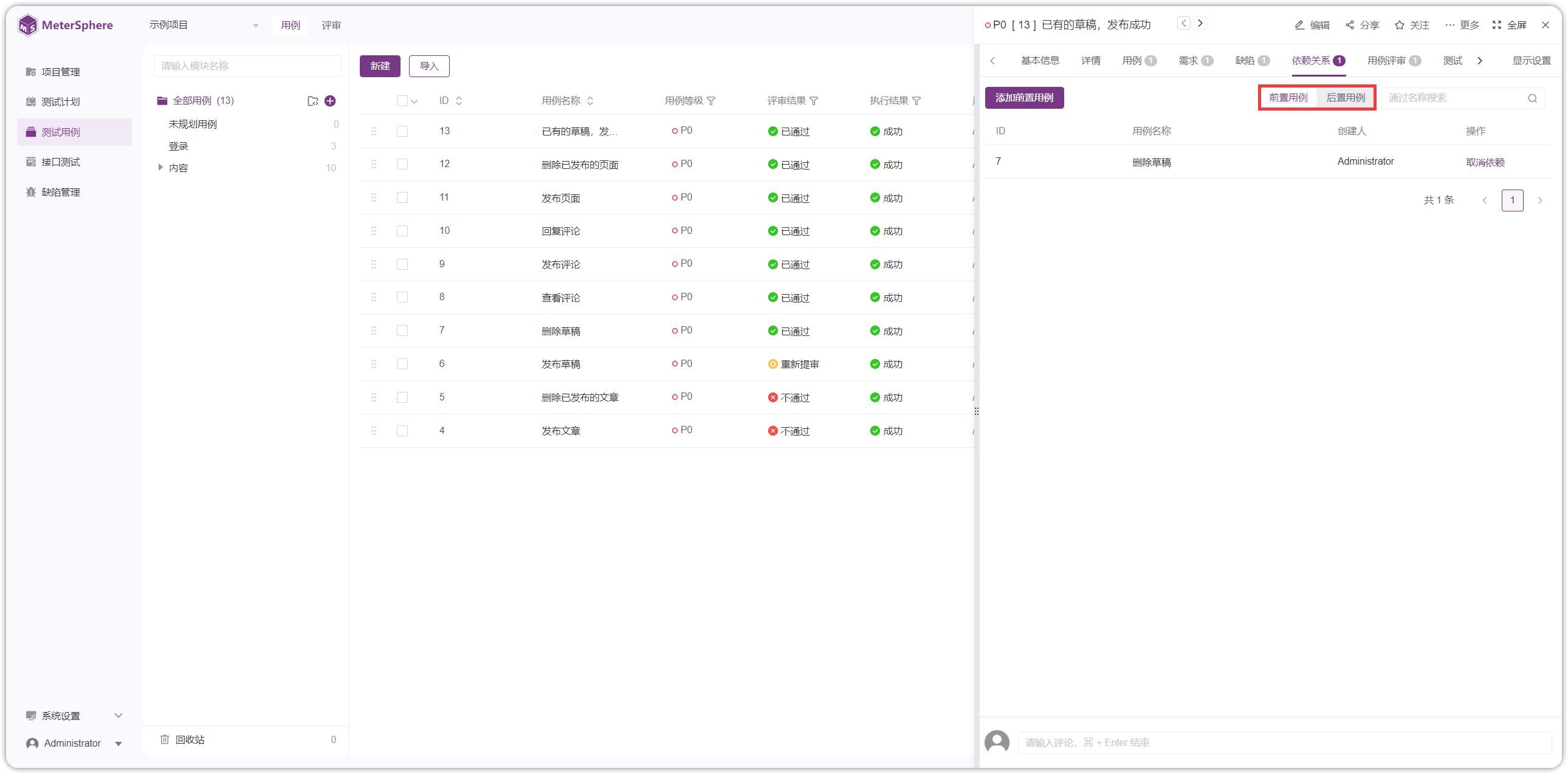This screenshot has width=1568, height=774.
Task: Click the 分享 share icon
Action: click(1349, 25)
